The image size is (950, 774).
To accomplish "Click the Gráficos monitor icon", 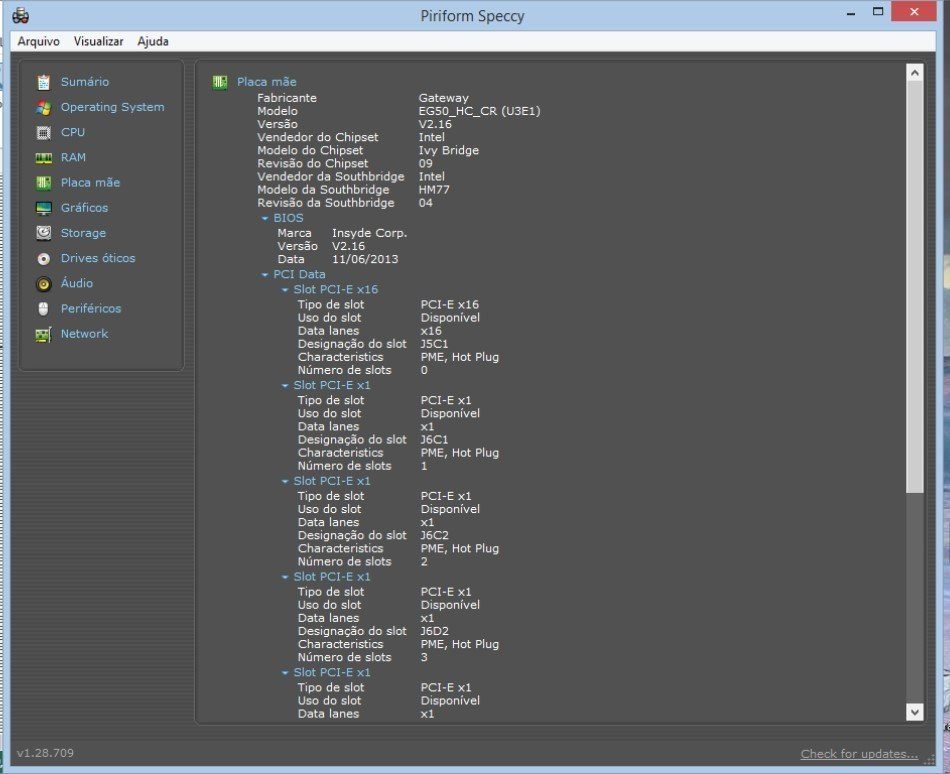I will (44, 208).
